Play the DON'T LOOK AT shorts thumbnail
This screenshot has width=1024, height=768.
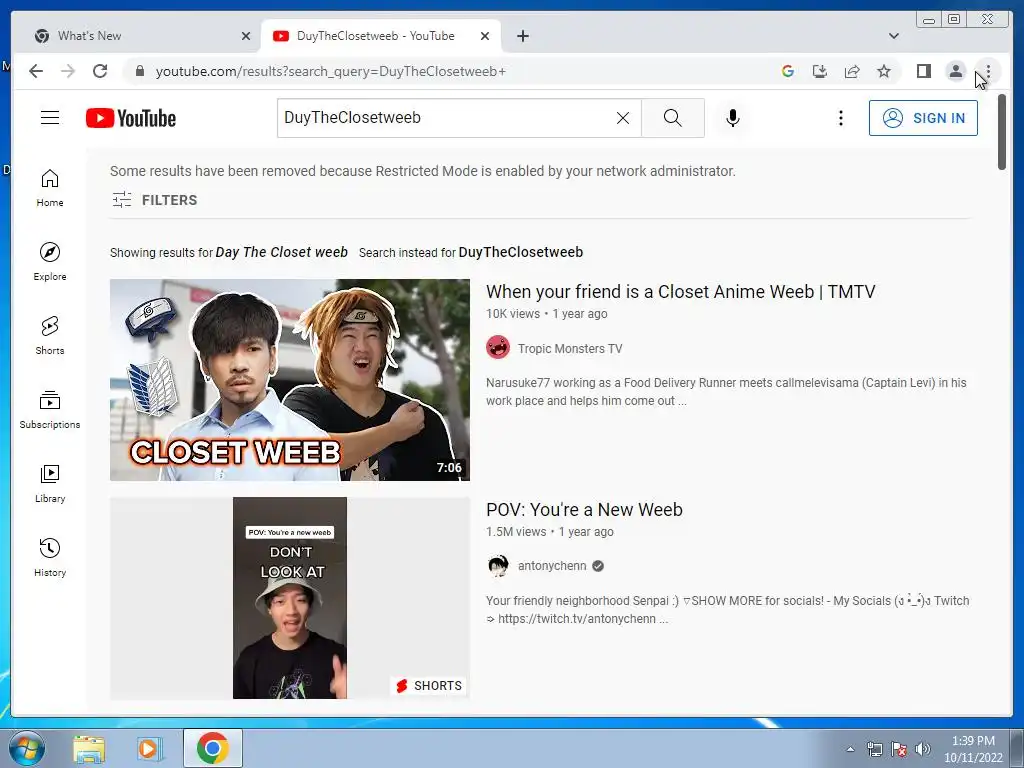[289, 598]
